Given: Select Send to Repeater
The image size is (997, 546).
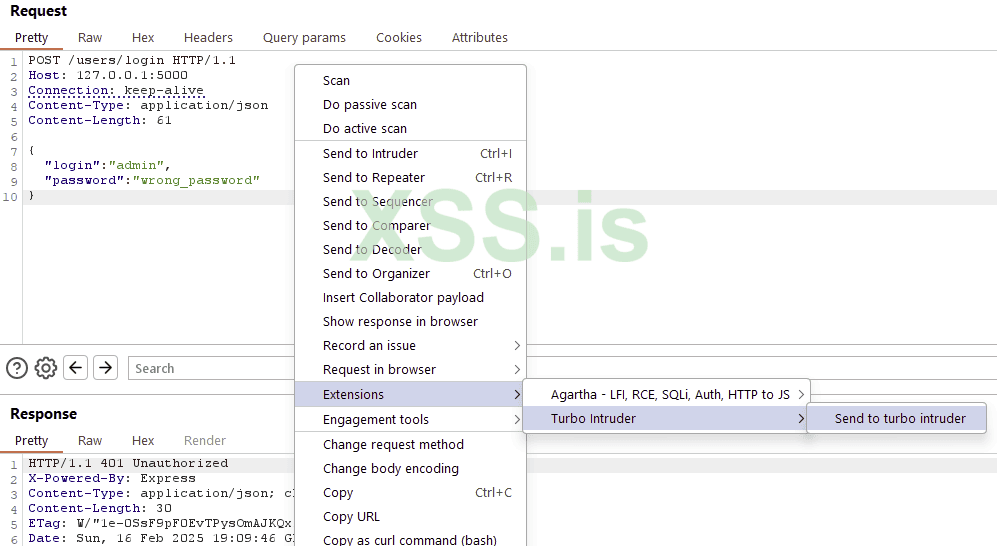Looking at the screenshot, I should click(410, 178).
